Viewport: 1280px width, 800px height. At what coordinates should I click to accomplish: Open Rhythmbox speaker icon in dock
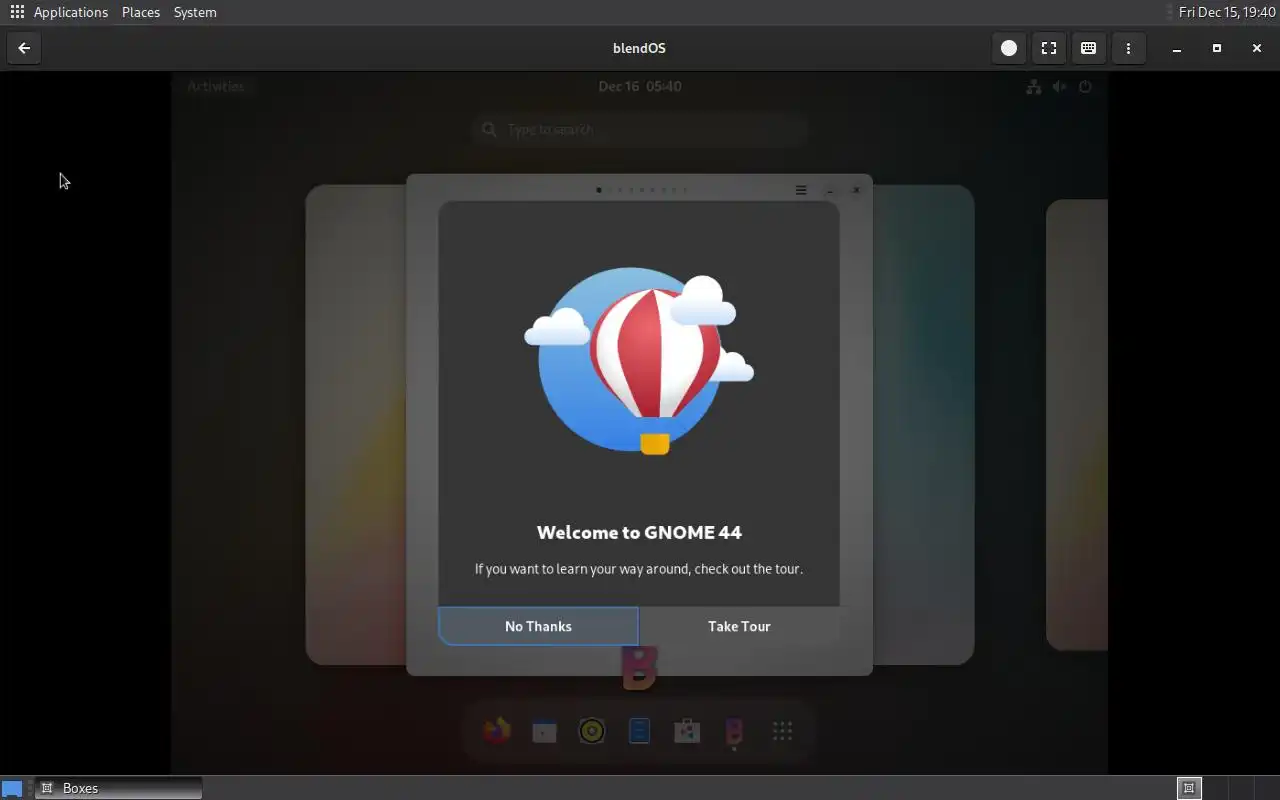click(x=592, y=732)
